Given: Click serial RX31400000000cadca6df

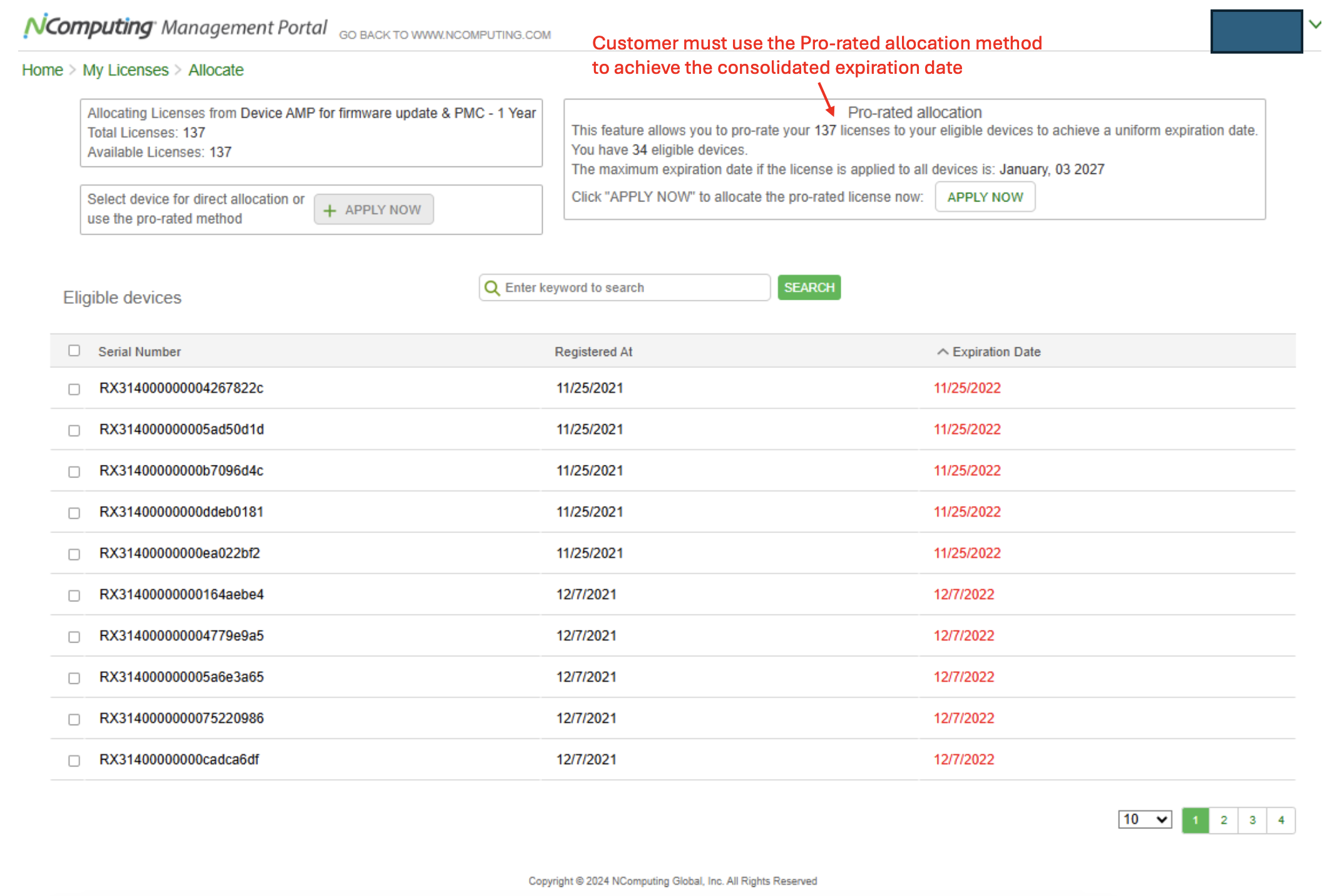Looking at the screenshot, I should pos(179,760).
